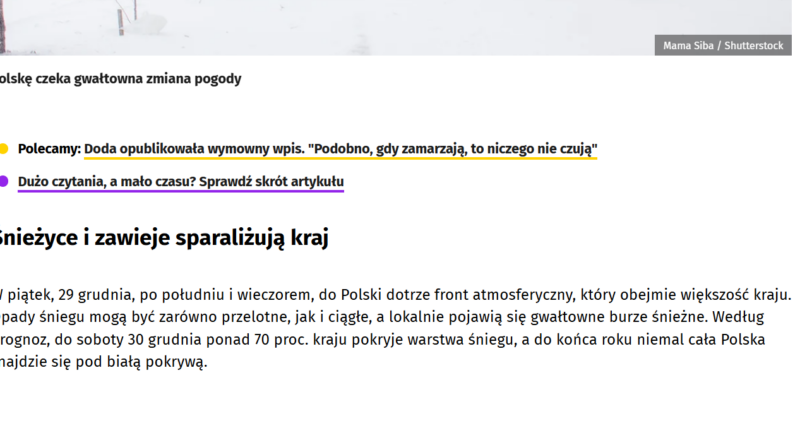Image resolution: width=800 pixels, height=445 pixels.
Task: Click the yellow bullet dot beside Polecamy
Action: click(x=4, y=149)
